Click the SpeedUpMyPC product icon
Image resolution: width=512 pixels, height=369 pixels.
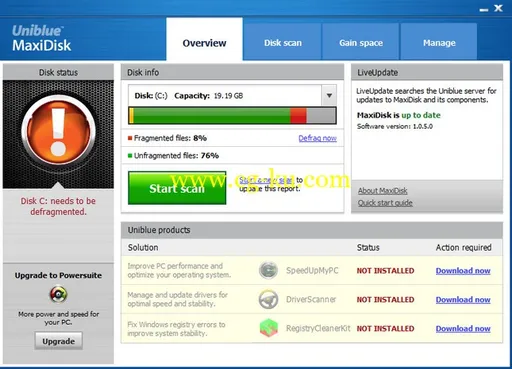[x=268, y=270]
